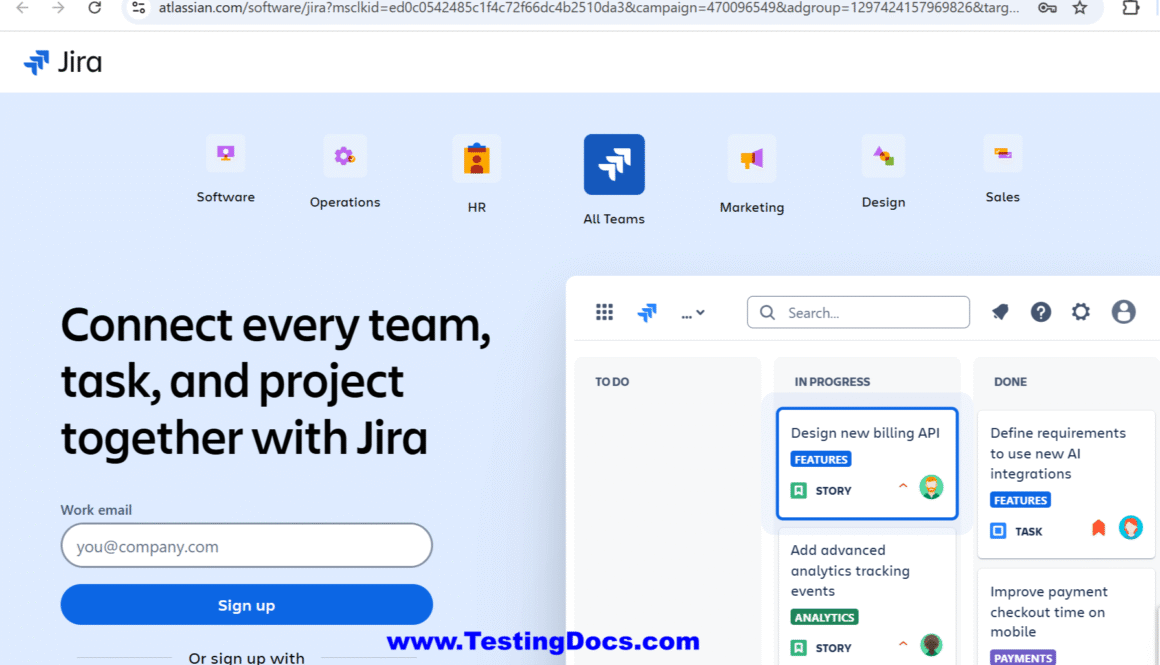
Task: Select the Operations gear icon
Action: pos(344,156)
